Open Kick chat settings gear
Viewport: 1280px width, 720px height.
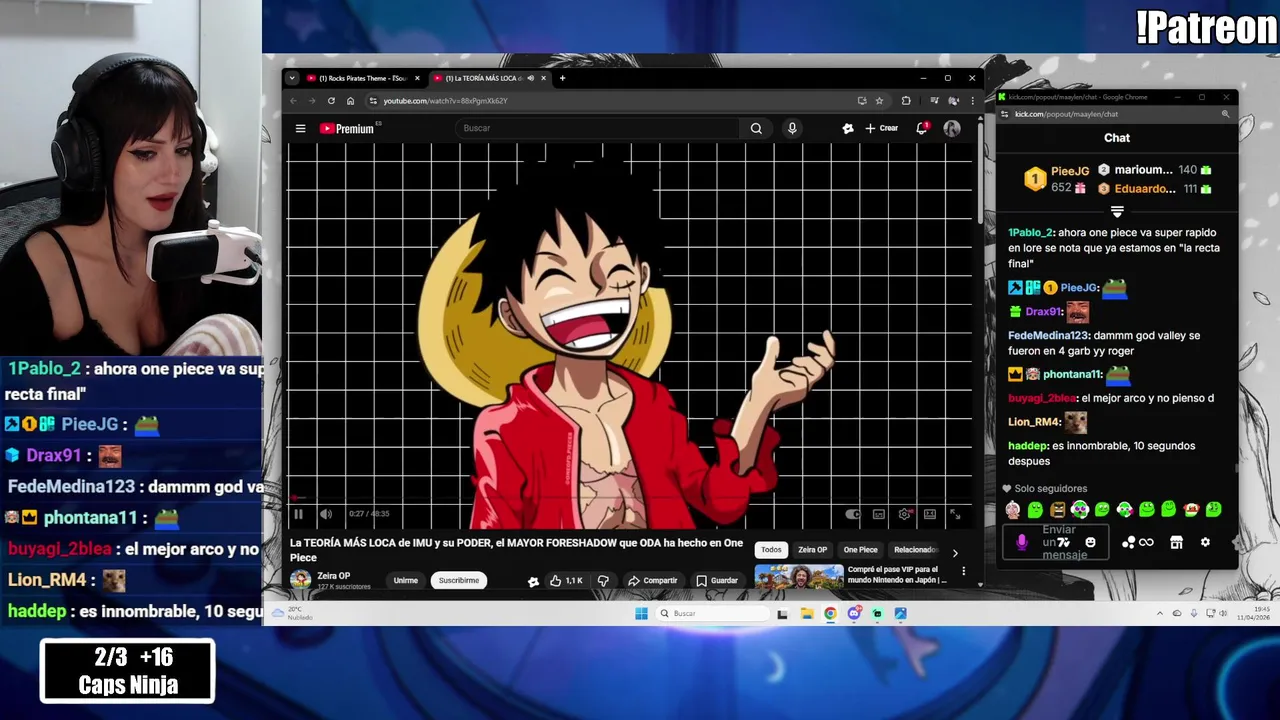[x=1205, y=542]
